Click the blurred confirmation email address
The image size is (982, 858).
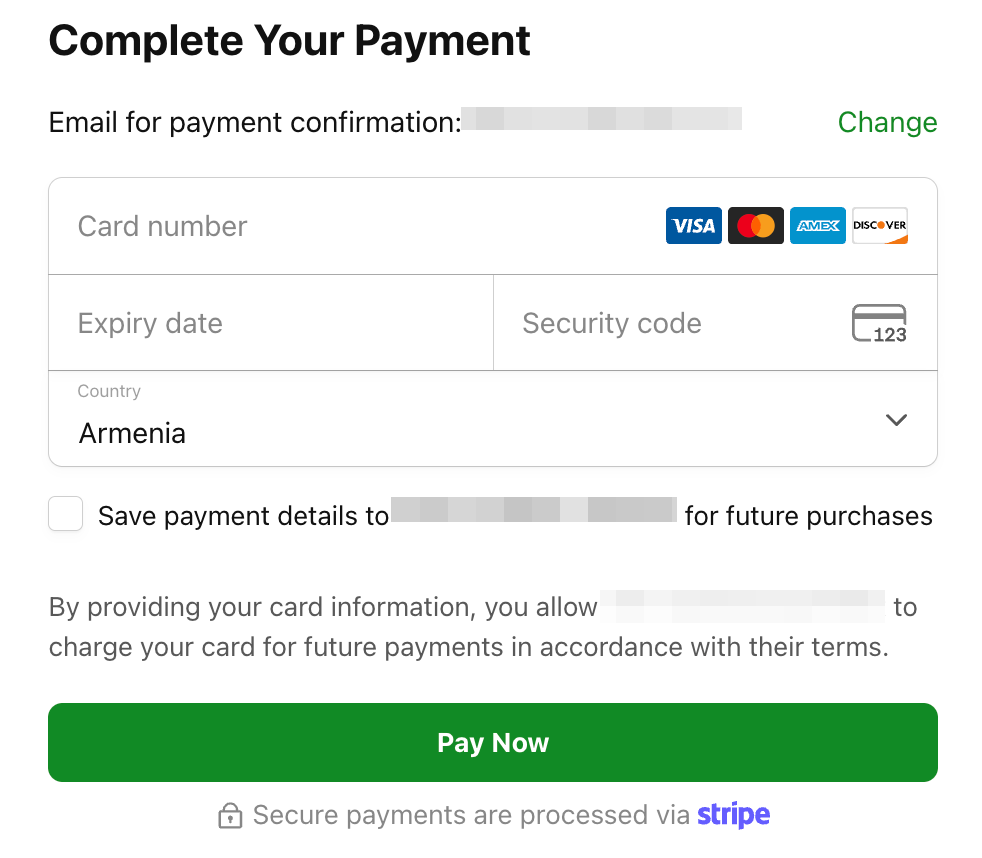point(601,121)
